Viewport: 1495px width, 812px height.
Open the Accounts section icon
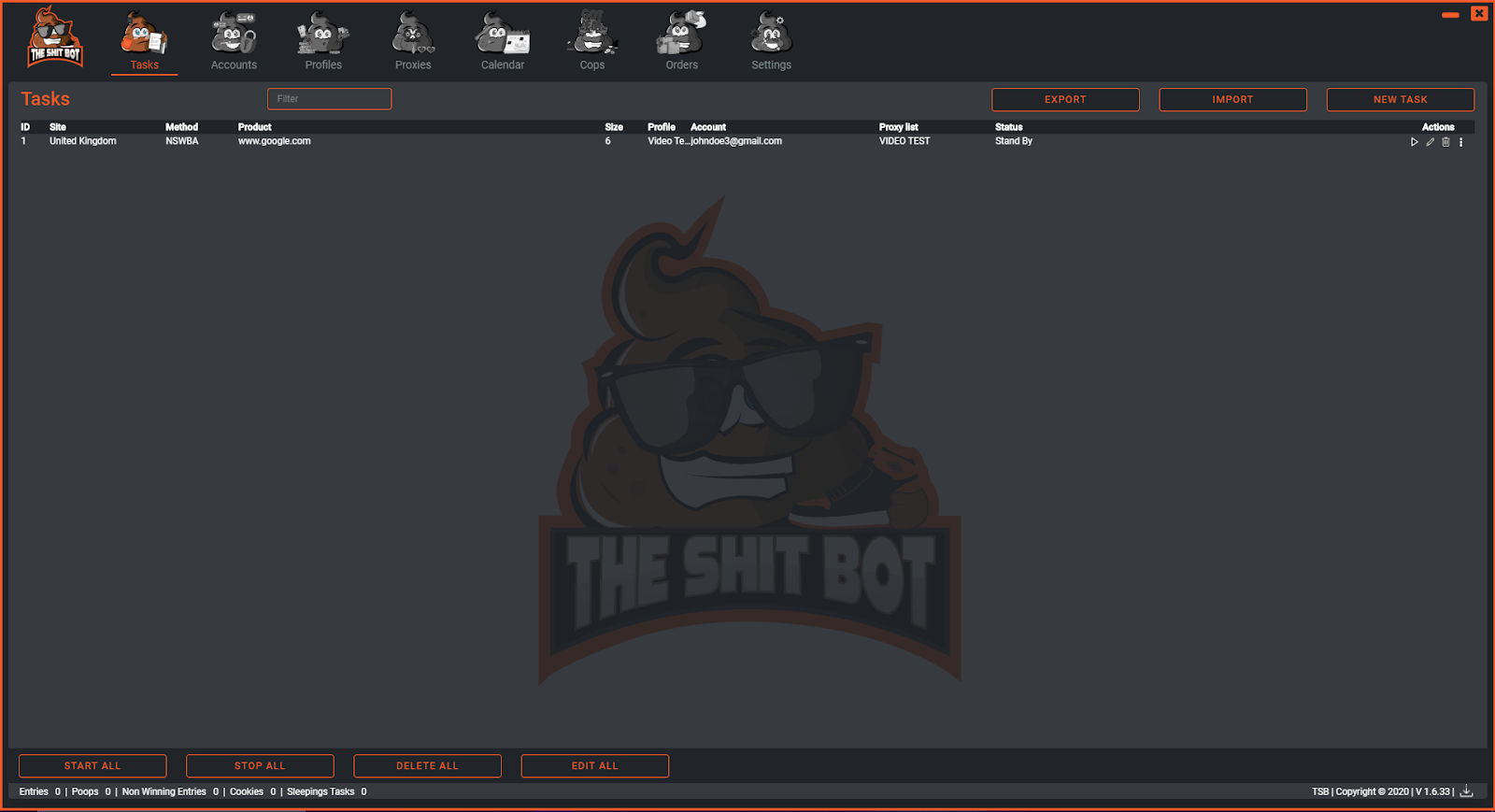click(234, 35)
